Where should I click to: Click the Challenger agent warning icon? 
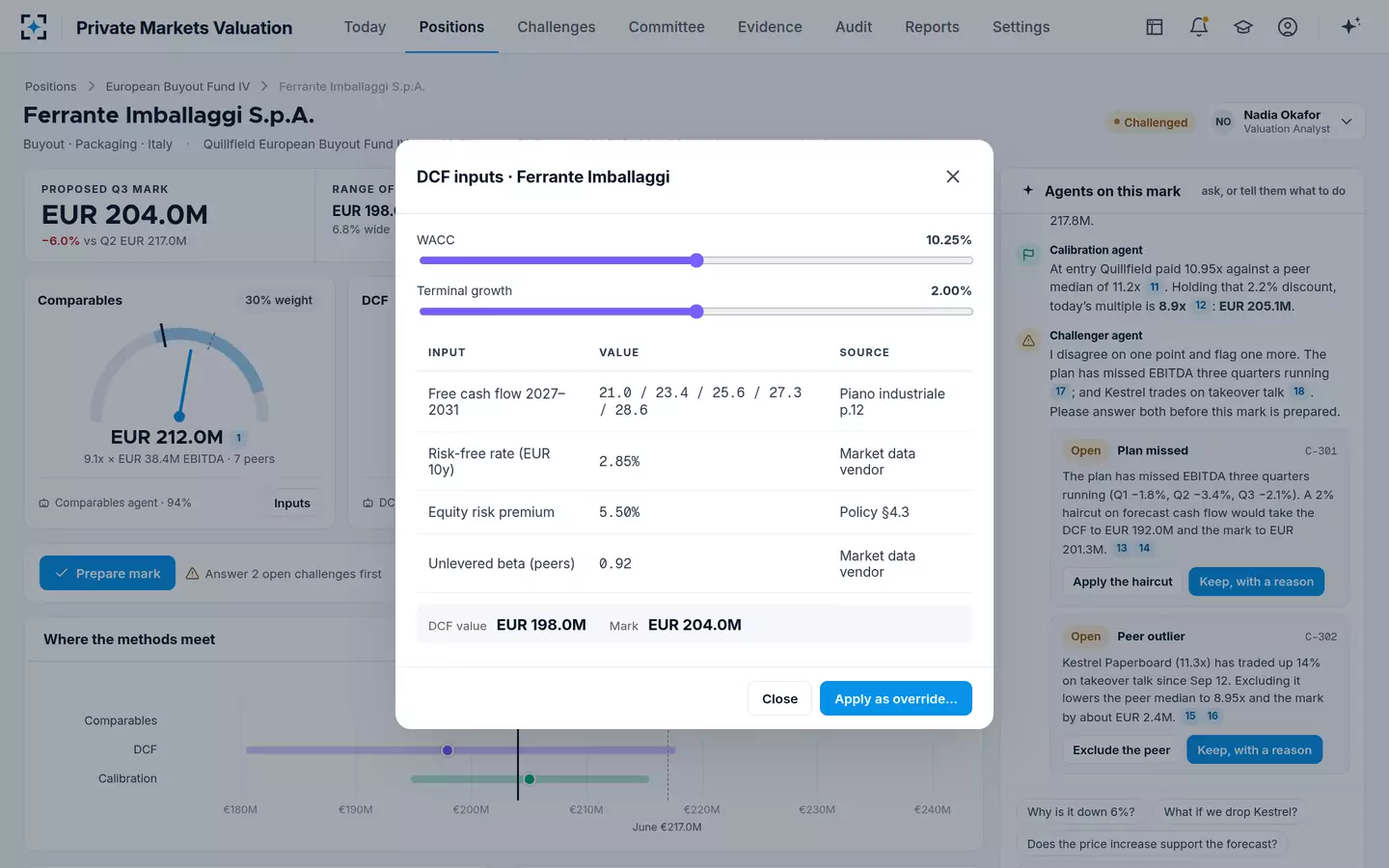click(1028, 340)
